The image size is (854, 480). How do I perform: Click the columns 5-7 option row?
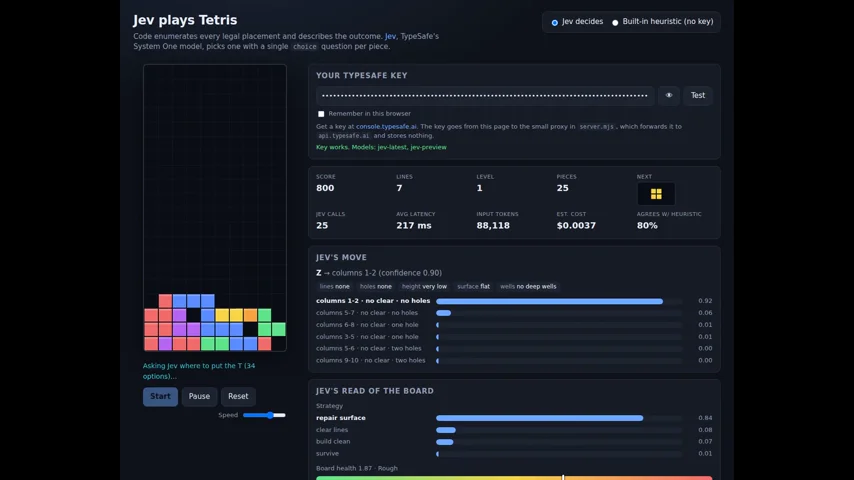pos(514,313)
